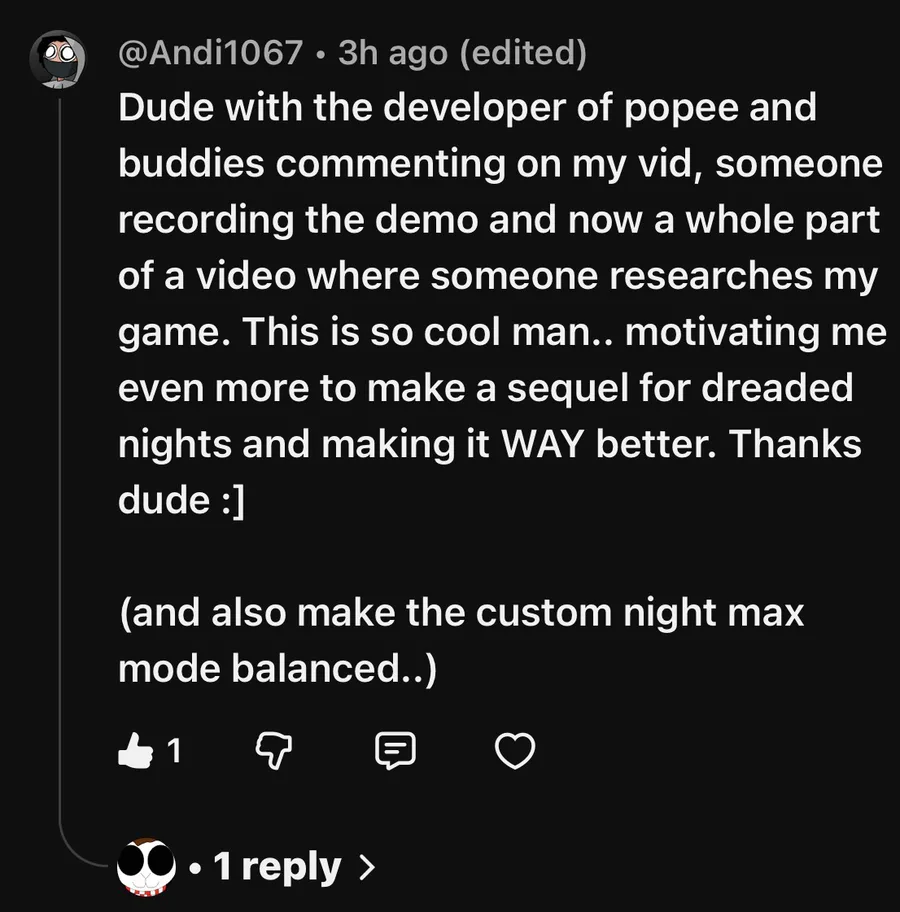Like the comment with thumbs-up icon
Viewport: 900px width, 912px height.
(134, 750)
